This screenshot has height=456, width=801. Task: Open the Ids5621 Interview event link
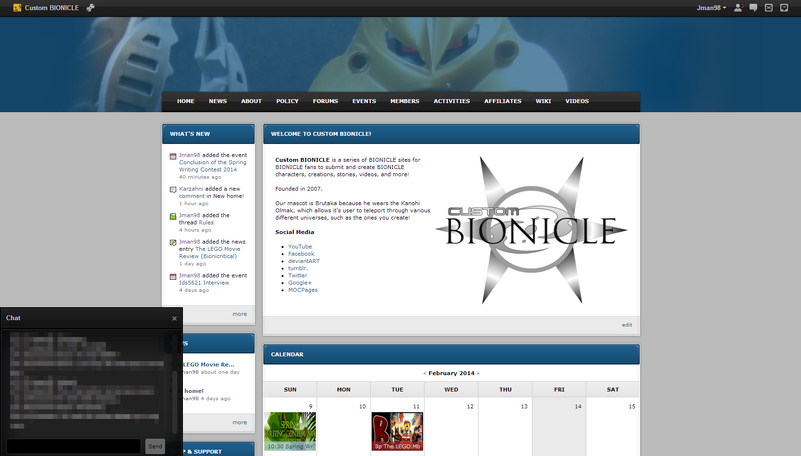[x=204, y=282]
